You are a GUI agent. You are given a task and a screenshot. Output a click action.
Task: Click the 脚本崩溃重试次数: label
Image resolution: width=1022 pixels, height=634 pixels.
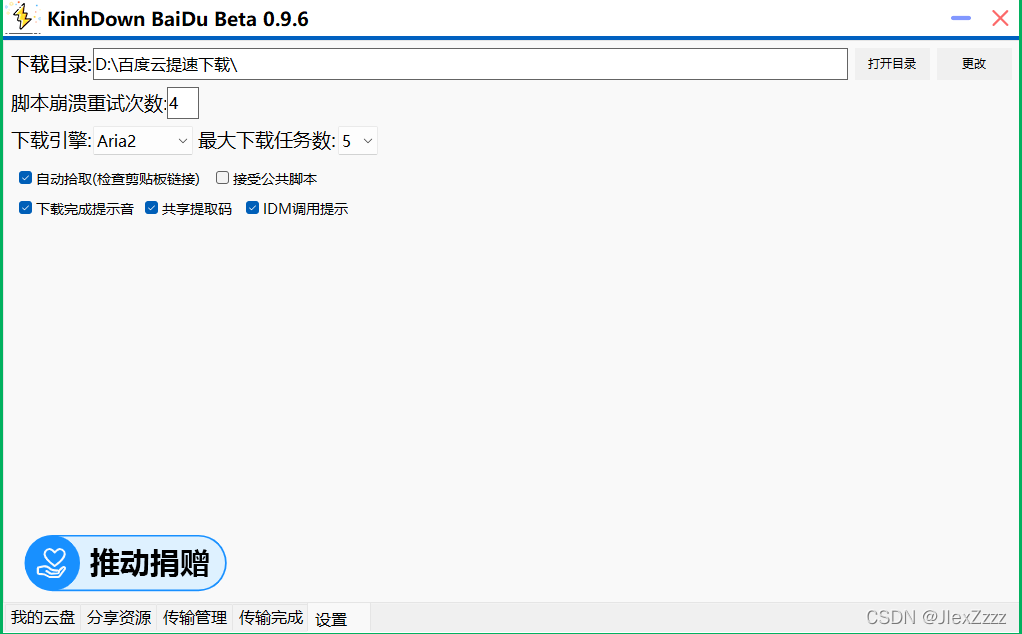pyautogui.click(x=89, y=103)
